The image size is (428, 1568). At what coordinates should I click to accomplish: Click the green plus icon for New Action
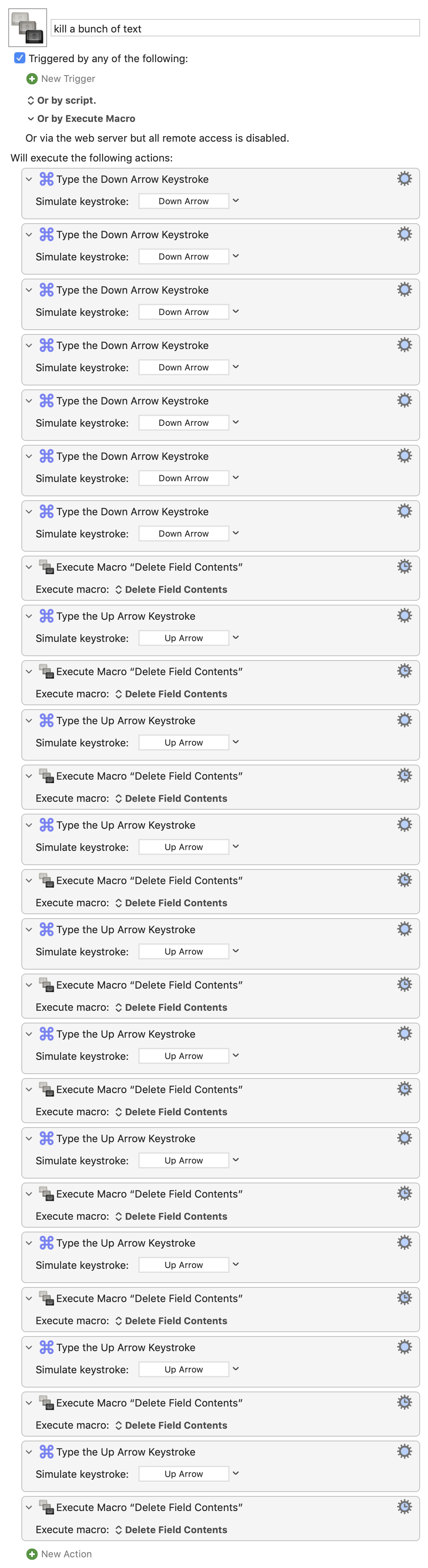32,1553
